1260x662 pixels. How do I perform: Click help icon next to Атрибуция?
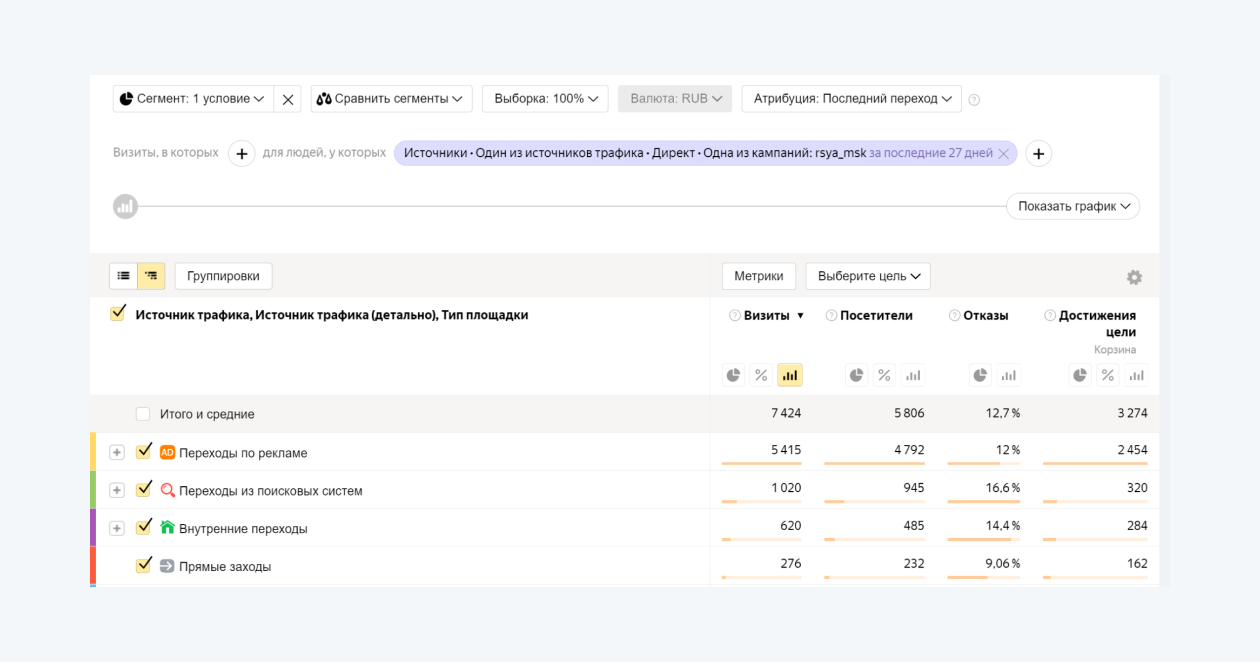(974, 100)
